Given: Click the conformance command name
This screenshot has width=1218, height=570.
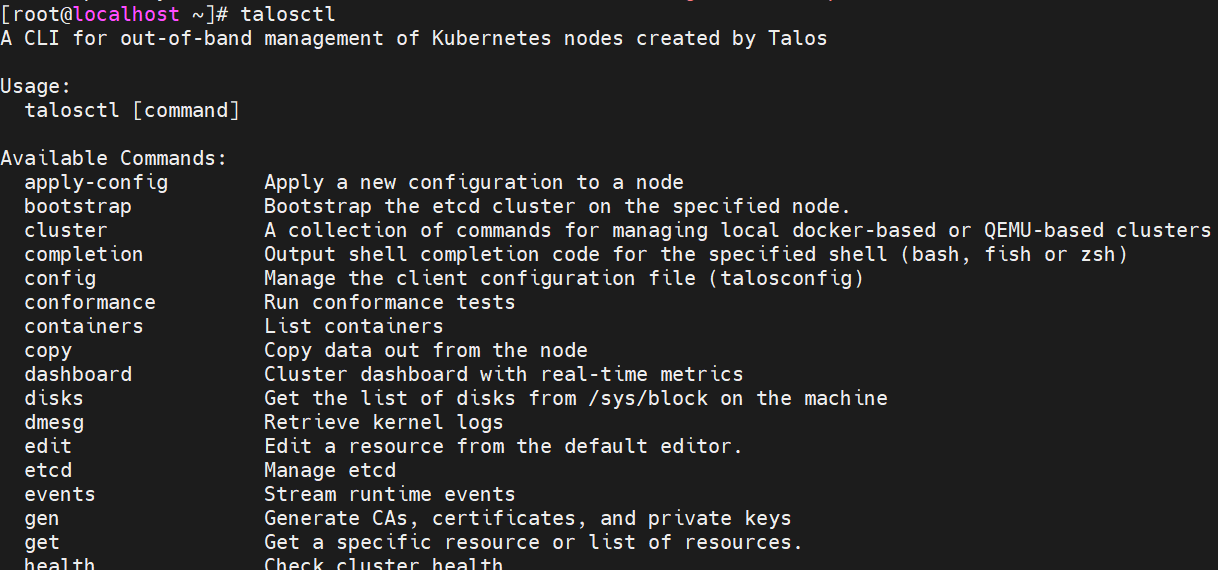Looking at the screenshot, I should pos(90,303).
